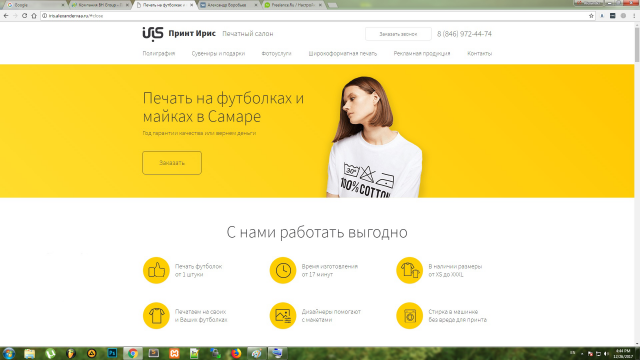
Task: Open the Полиграфия menu item
Action: 159,53
